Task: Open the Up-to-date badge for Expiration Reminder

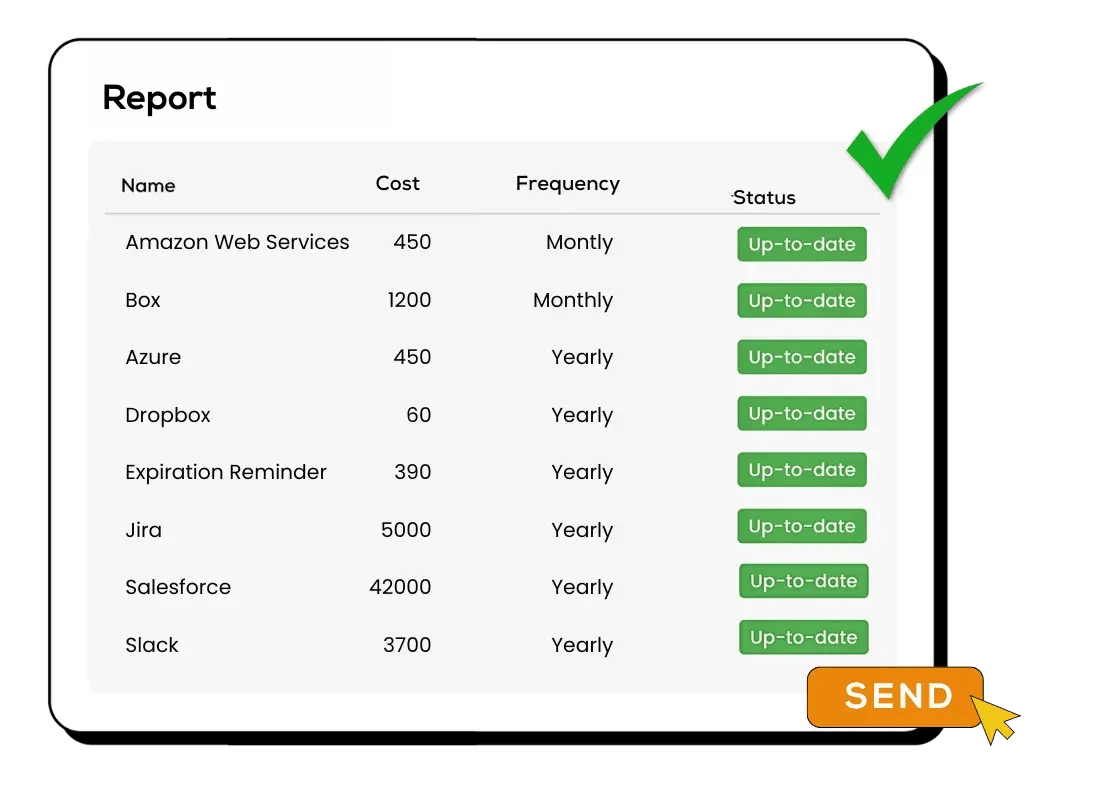Action: click(802, 469)
